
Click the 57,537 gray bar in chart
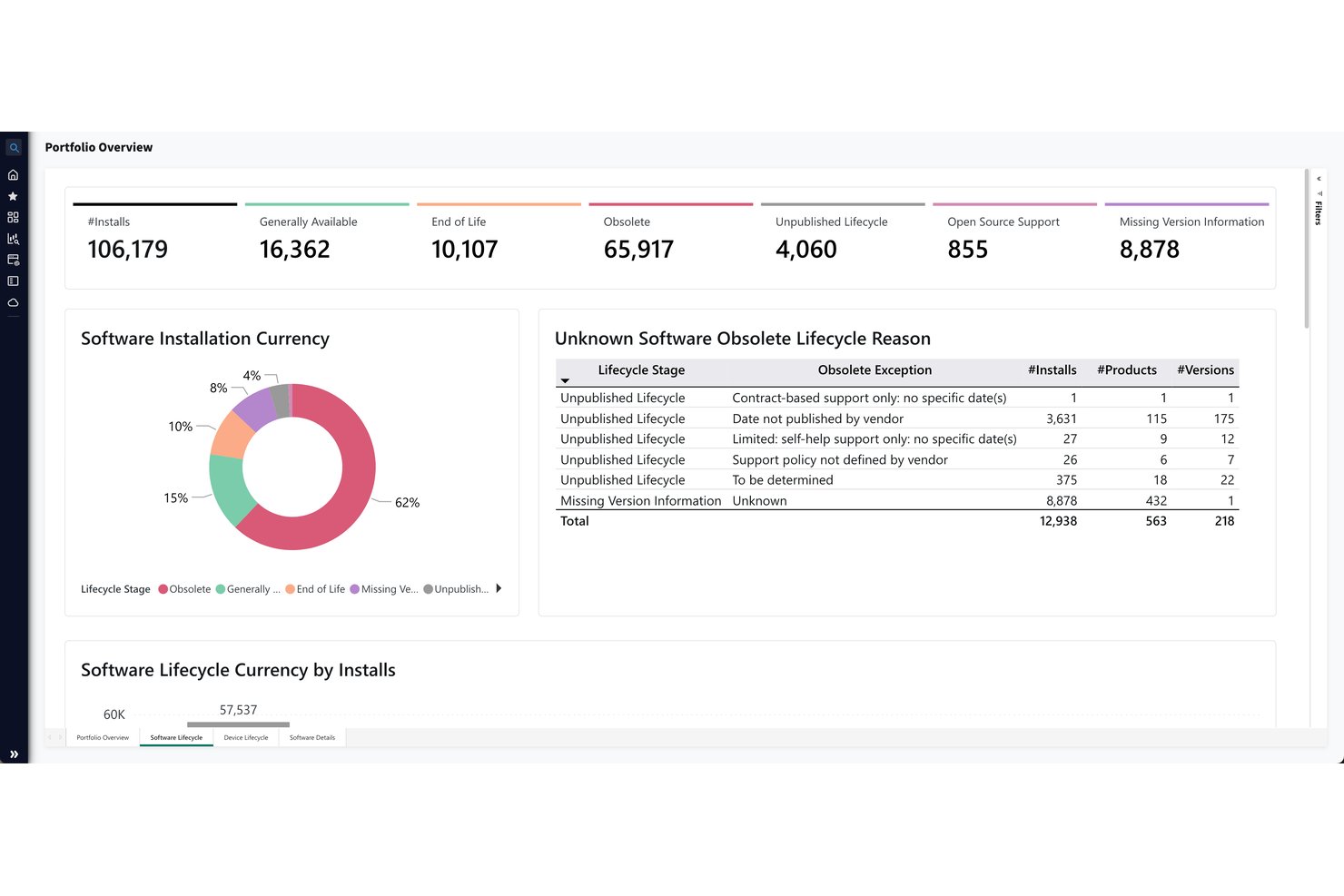[238, 724]
